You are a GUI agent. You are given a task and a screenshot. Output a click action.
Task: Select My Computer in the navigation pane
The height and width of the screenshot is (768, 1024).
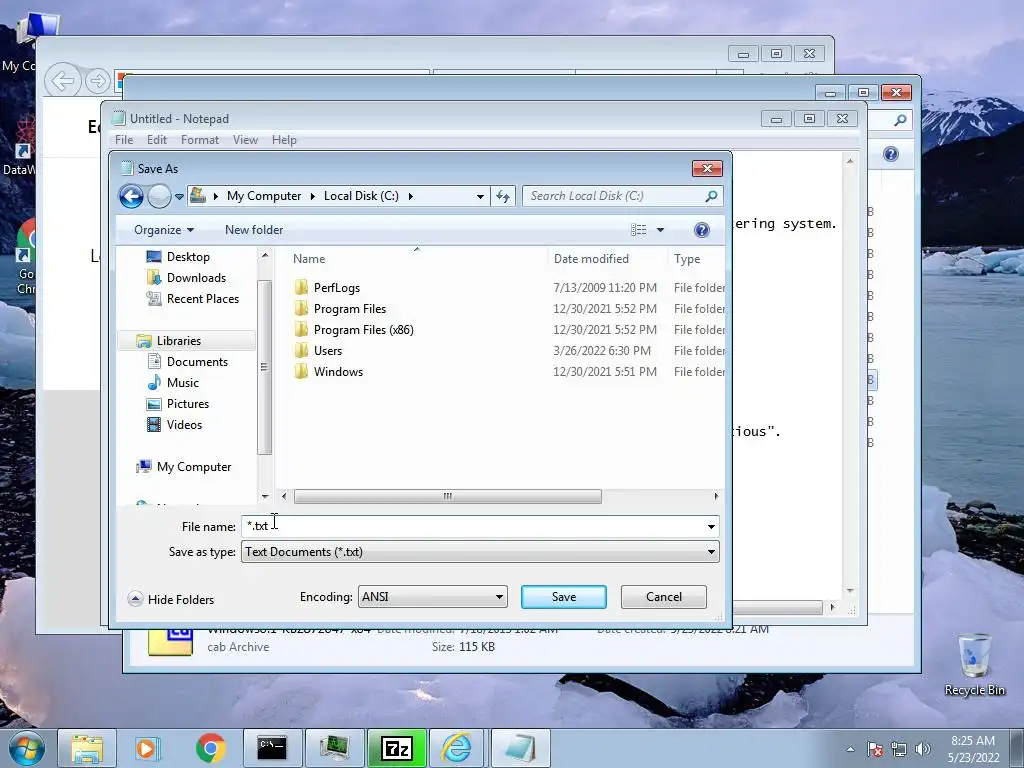click(x=193, y=467)
